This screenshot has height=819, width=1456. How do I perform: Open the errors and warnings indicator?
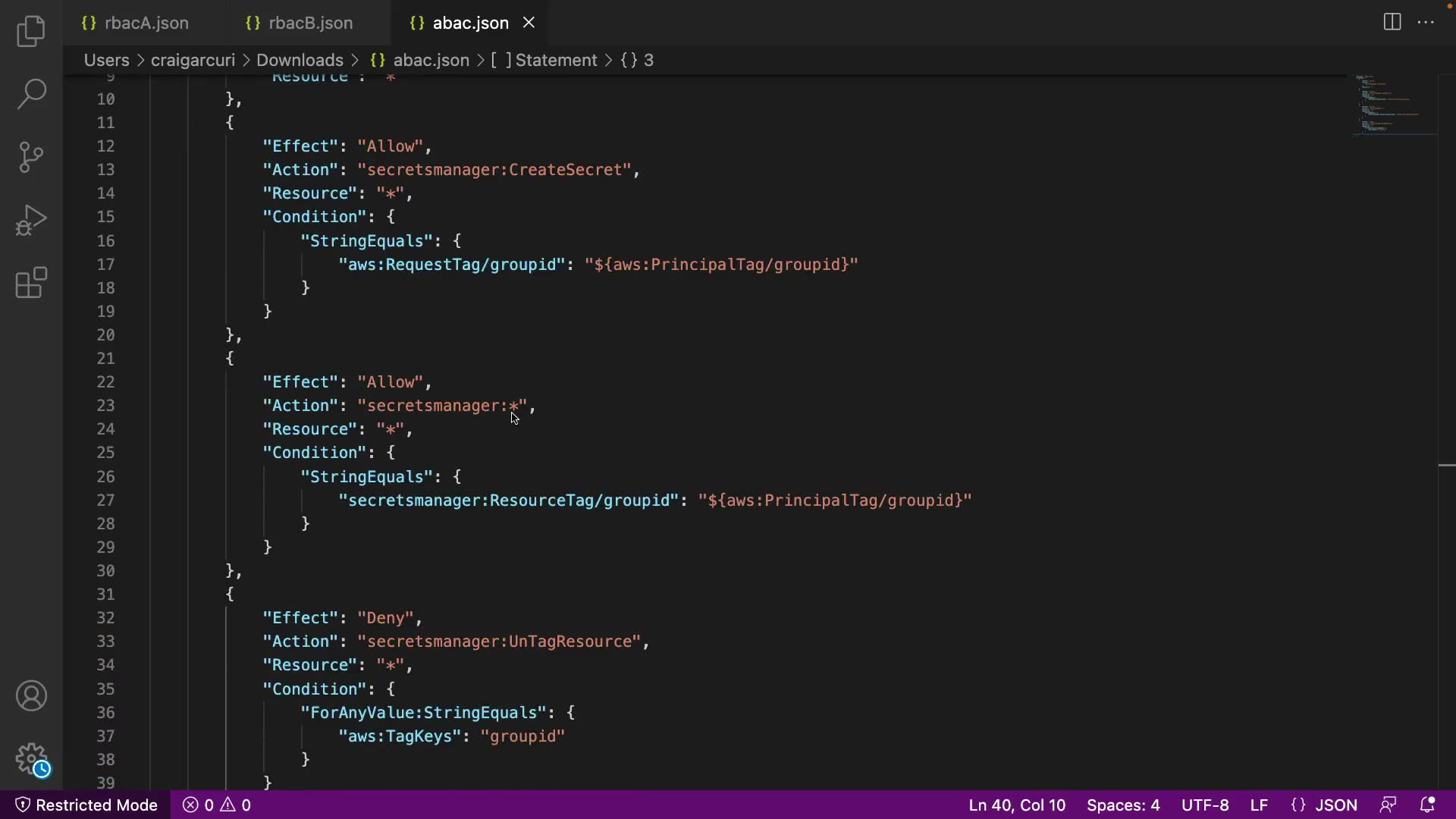pos(217,805)
